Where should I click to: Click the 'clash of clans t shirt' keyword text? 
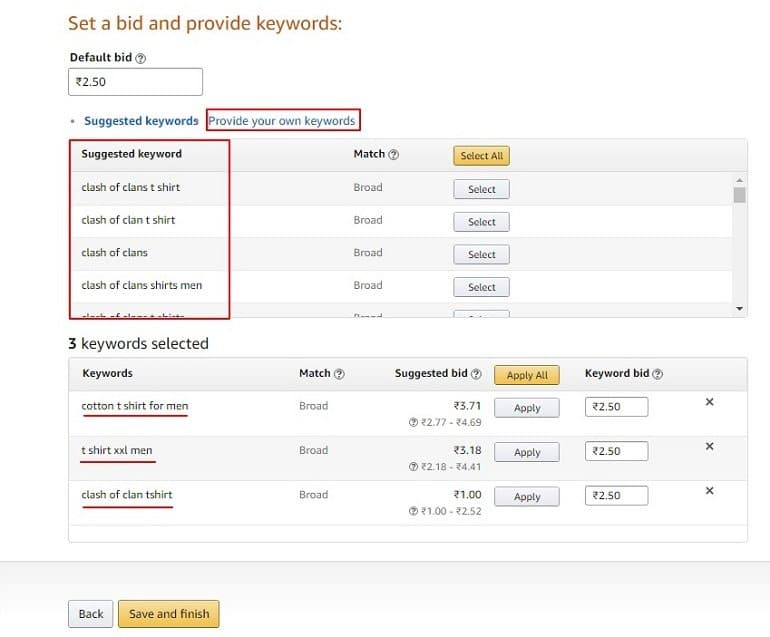pos(131,187)
